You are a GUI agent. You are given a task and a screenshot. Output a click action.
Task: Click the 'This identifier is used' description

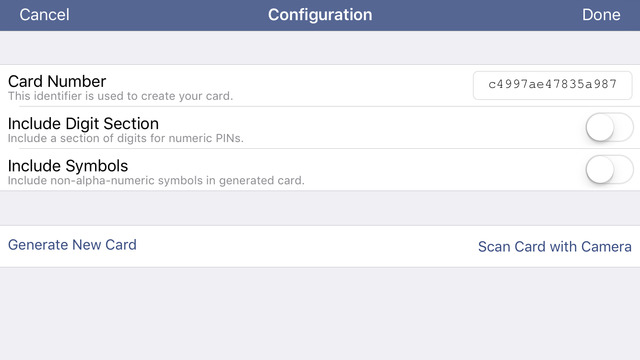120,96
